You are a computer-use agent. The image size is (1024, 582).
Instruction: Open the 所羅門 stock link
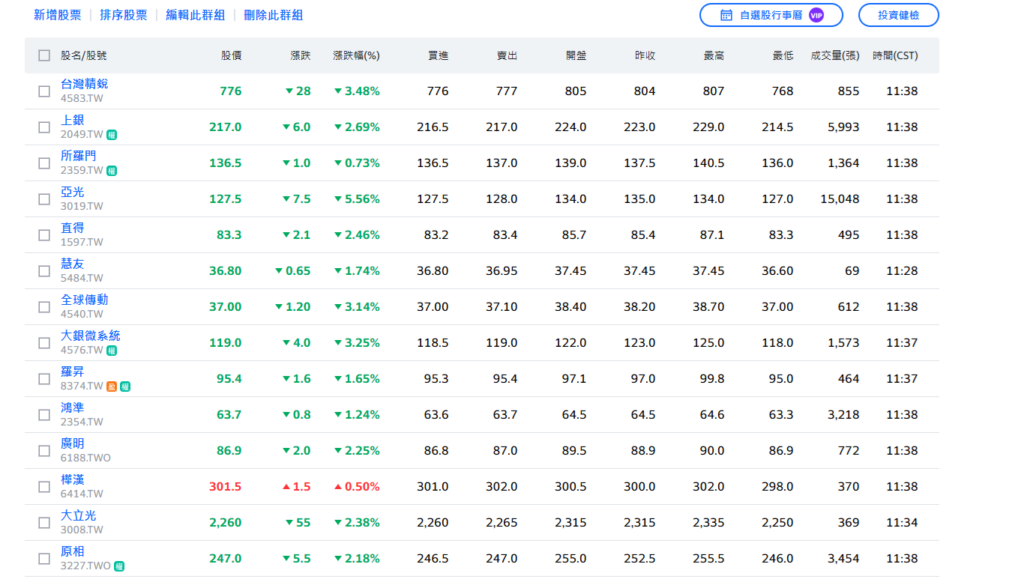coord(78,156)
